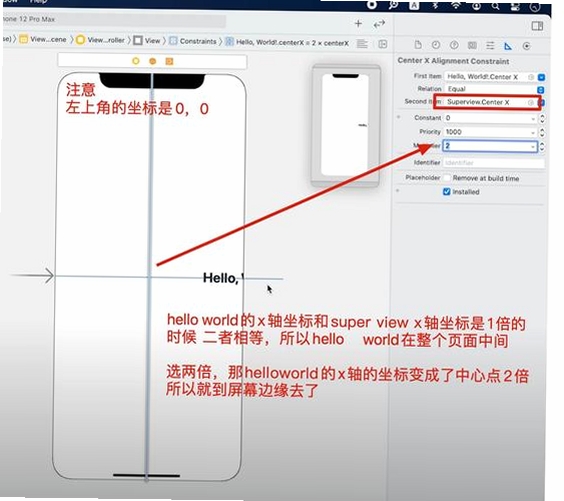This screenshot has height=501, width=564.
Task: Expand the Priority field dropdown arrow
Action: pyautogui.click(x=533, y=133)
